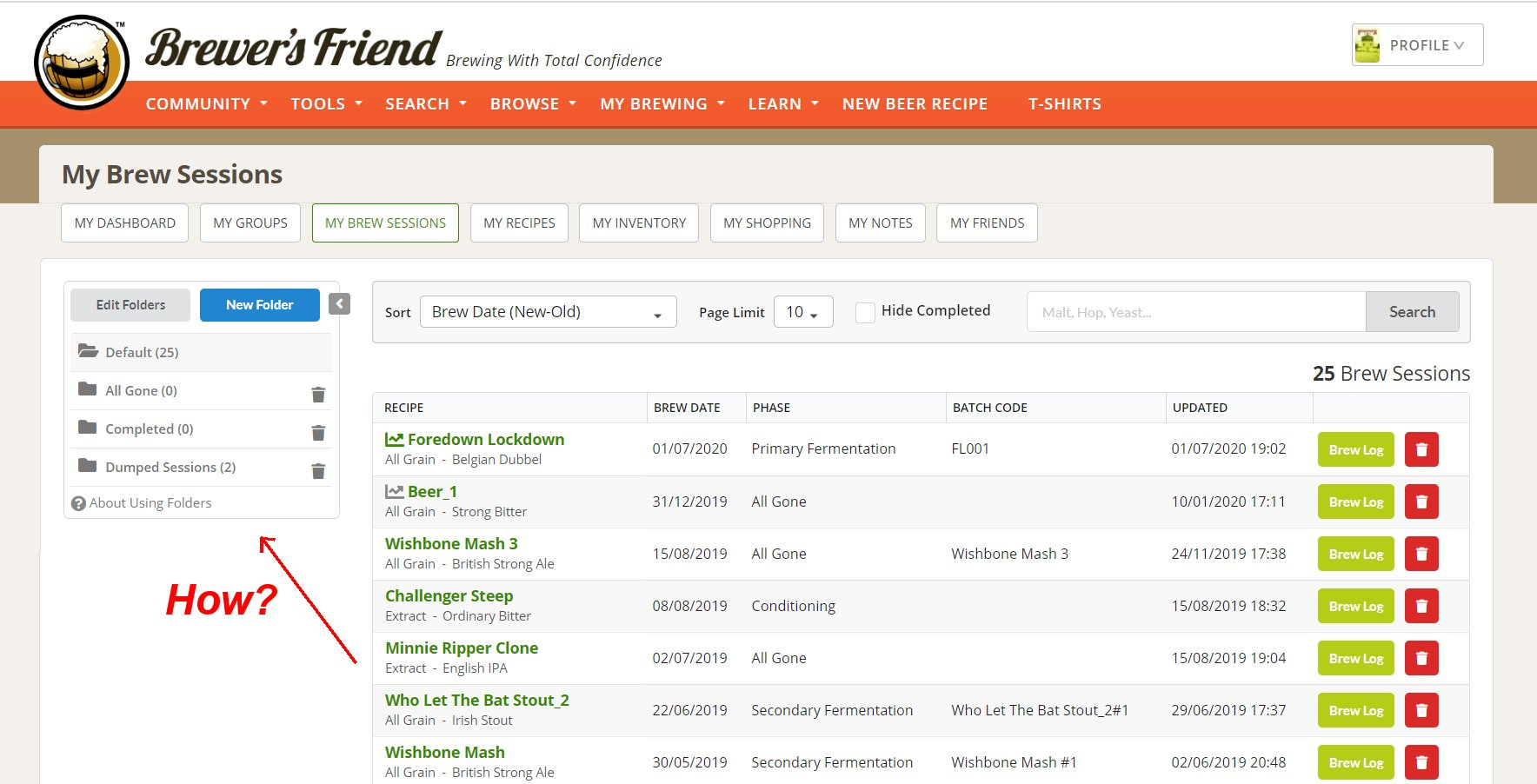This screenshot has width=1537, height=784.
Task: Open the Challenger Steep recipe link
Action: pyautogui.click(x=449, y=596)
